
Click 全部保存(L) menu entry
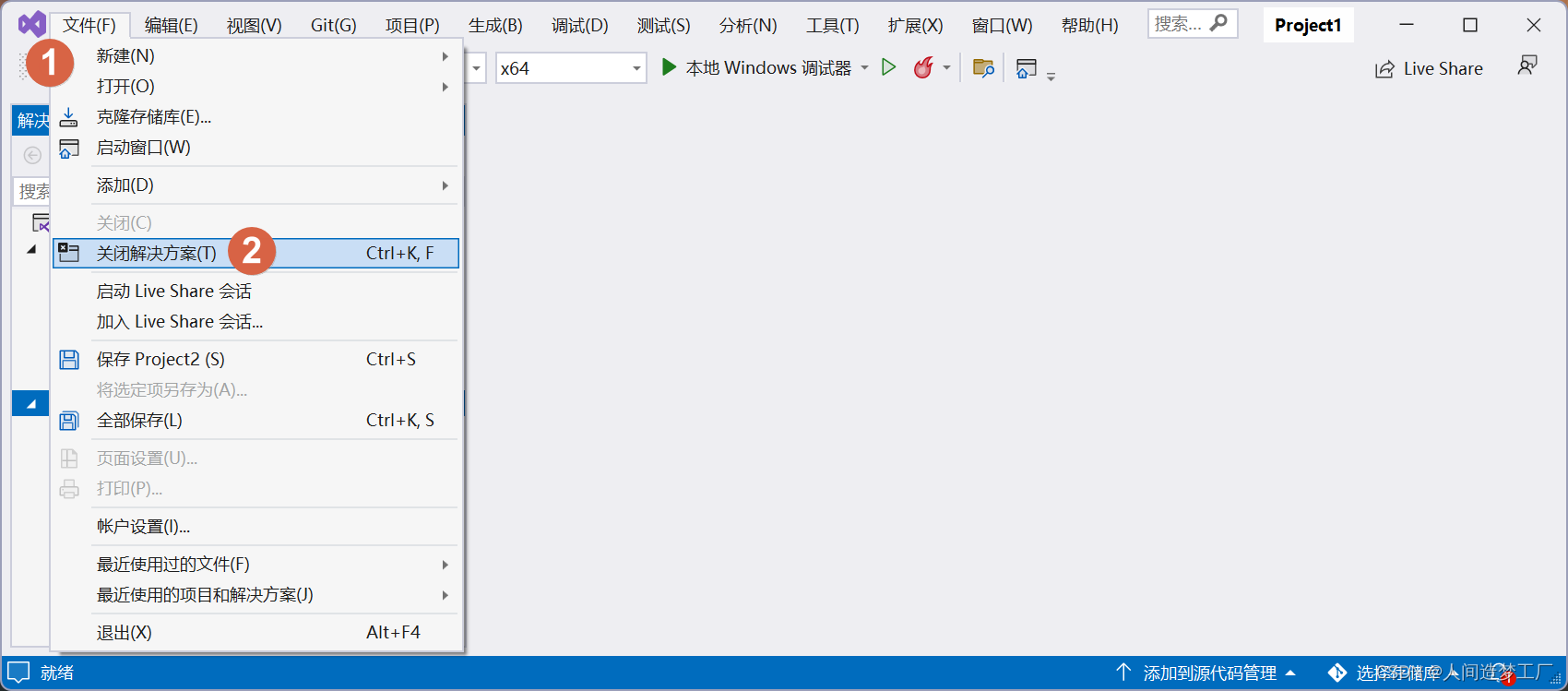tap(255, 421)
